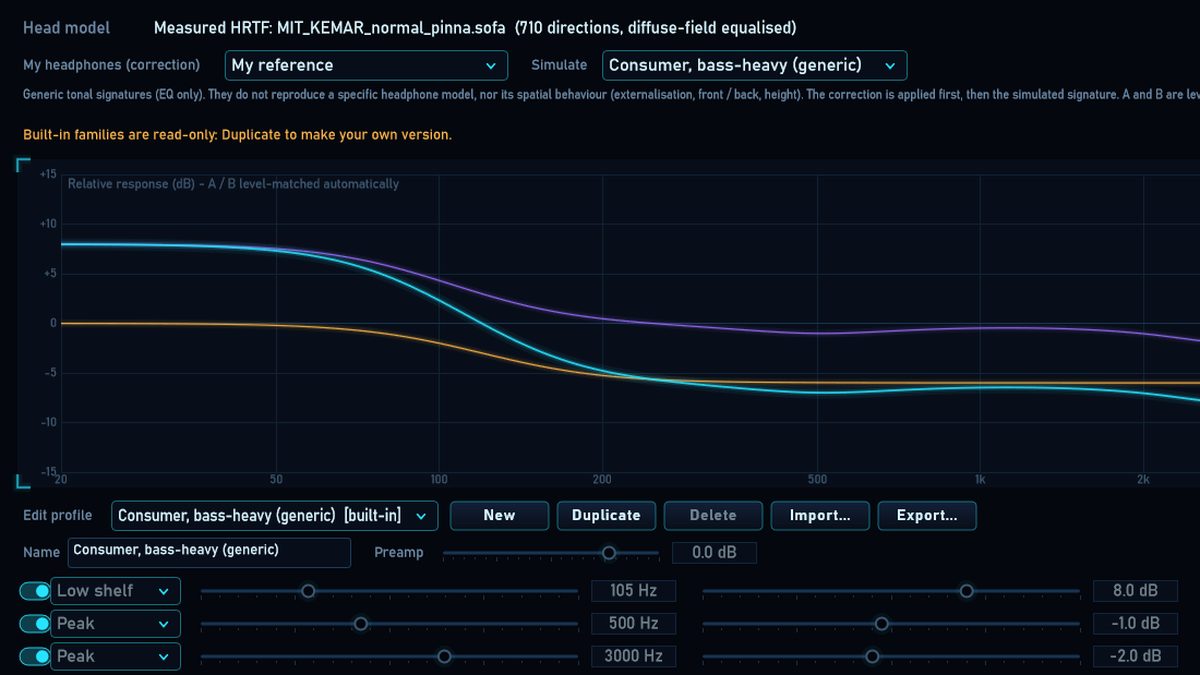Click the My headphones (correction) label

tap(111, 65)
